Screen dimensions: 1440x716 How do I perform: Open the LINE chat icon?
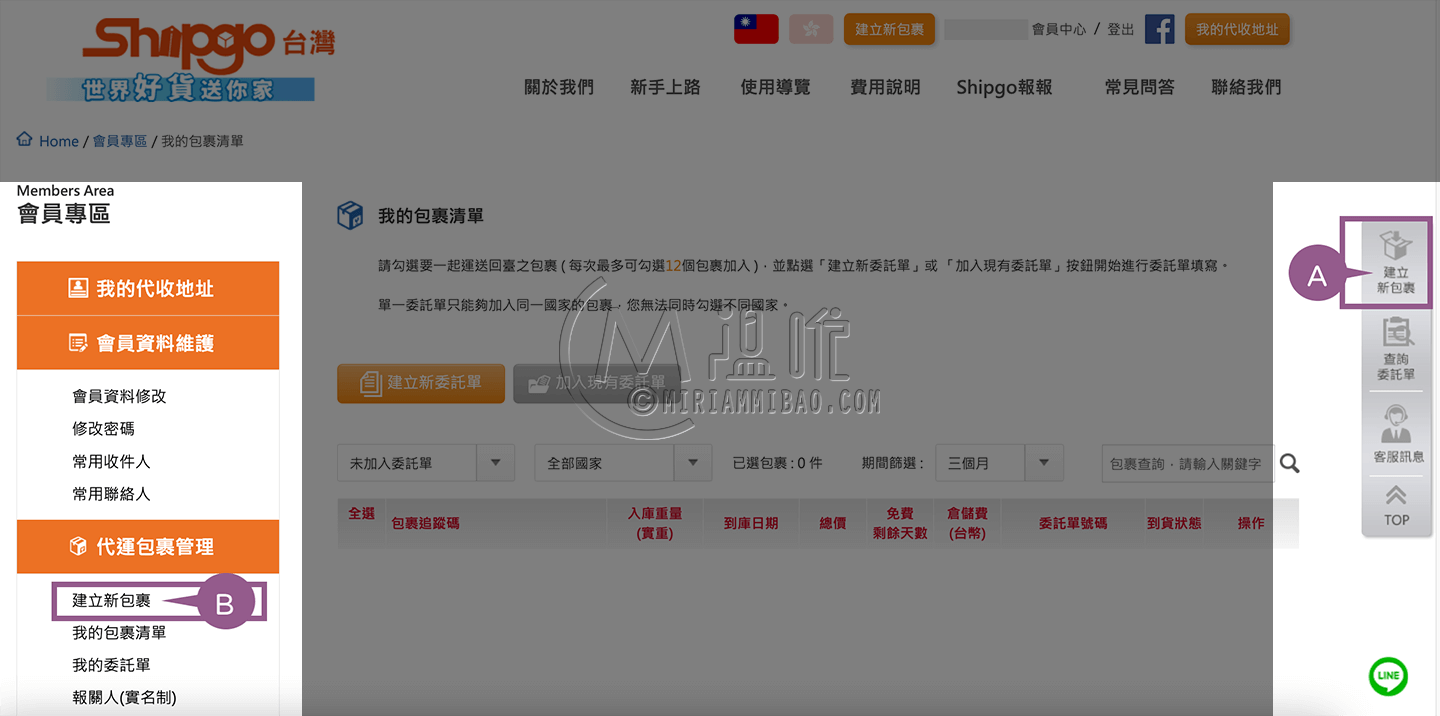(x=1388, y=676)
